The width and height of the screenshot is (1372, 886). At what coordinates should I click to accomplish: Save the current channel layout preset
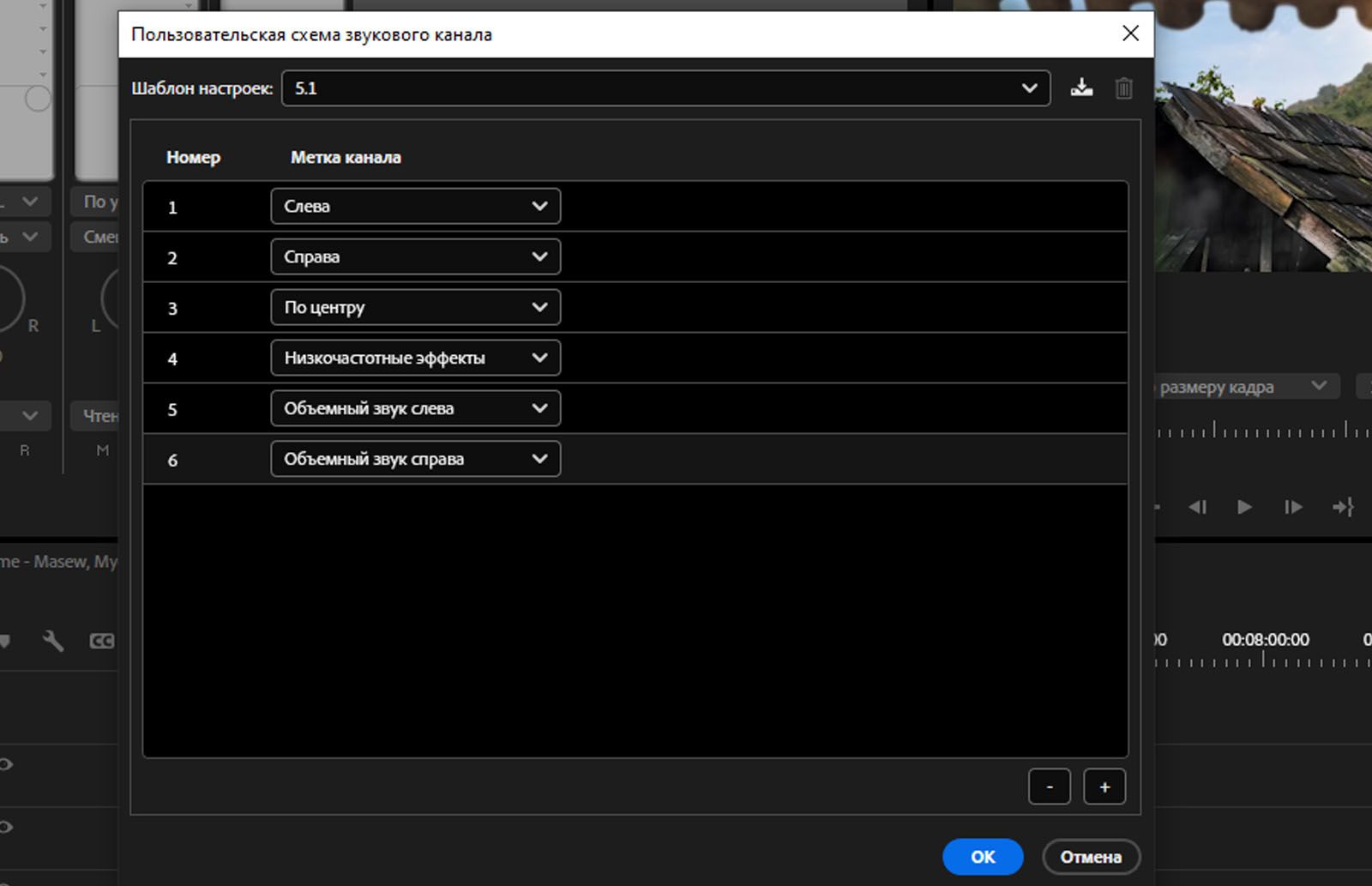[x=1081, y=87]
